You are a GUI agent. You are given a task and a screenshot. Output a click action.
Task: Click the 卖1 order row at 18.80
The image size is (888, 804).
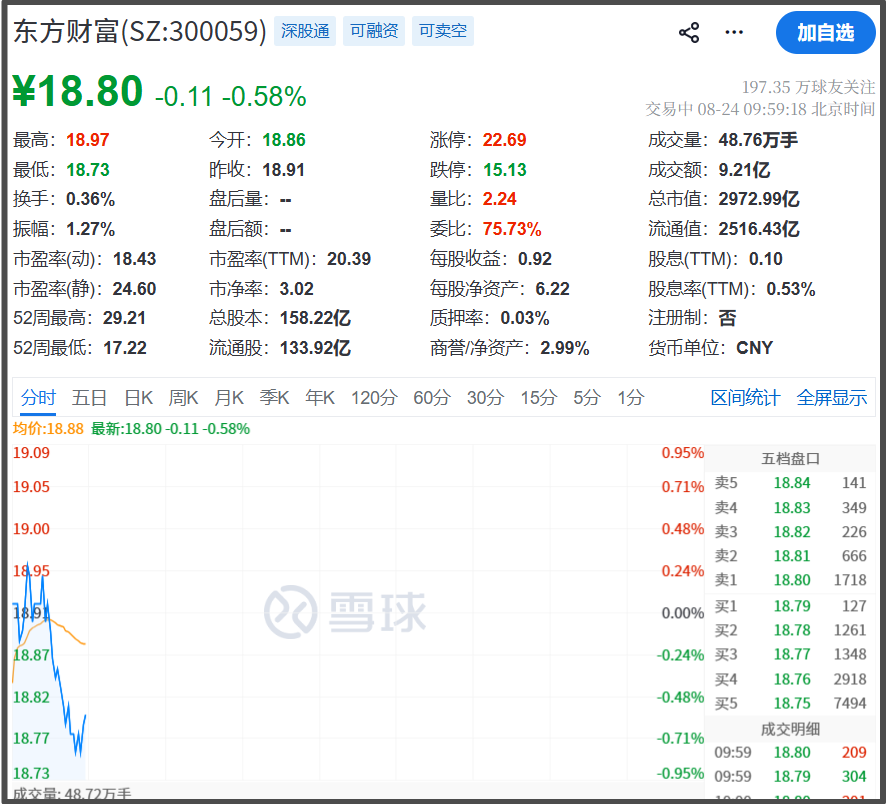click(791, 580)
